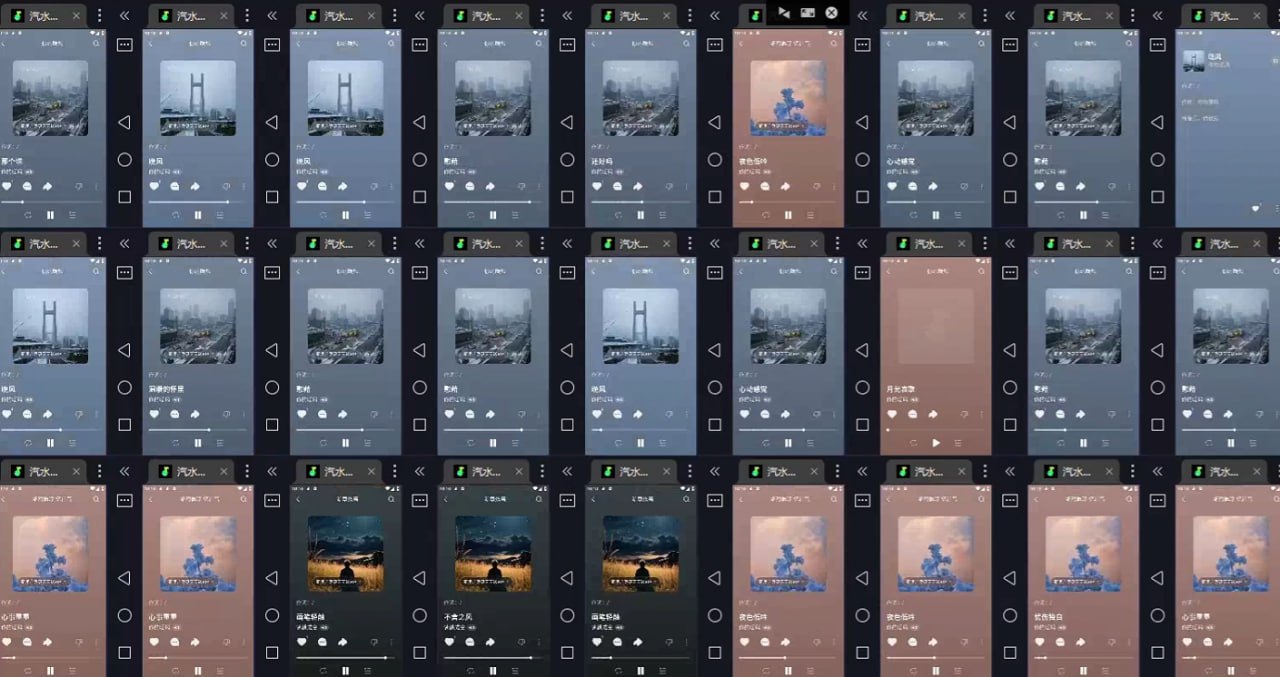The width and height of the screenshot is (1280, 677).
Task: Open the play queue for "那个谁"
Action: (72, 215)
